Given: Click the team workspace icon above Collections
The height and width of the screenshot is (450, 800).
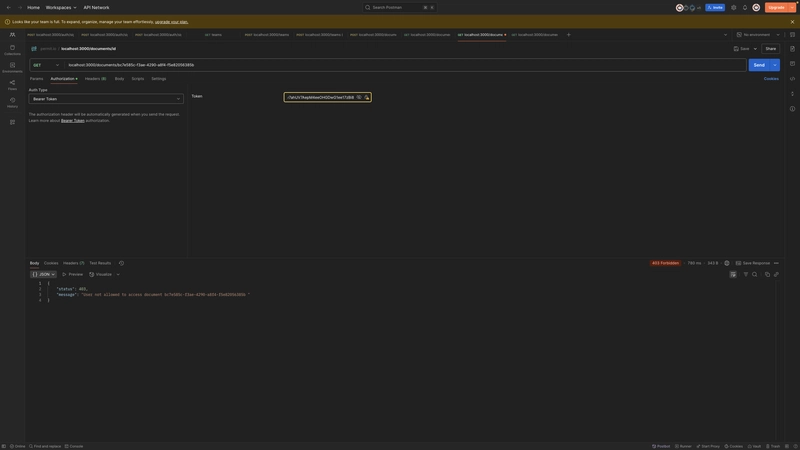Looking at the screenshot, I should (12, 35).
